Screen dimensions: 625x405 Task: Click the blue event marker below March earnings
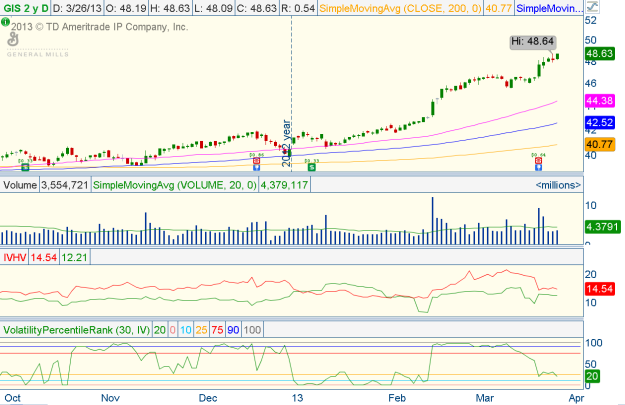coord(539,167)
